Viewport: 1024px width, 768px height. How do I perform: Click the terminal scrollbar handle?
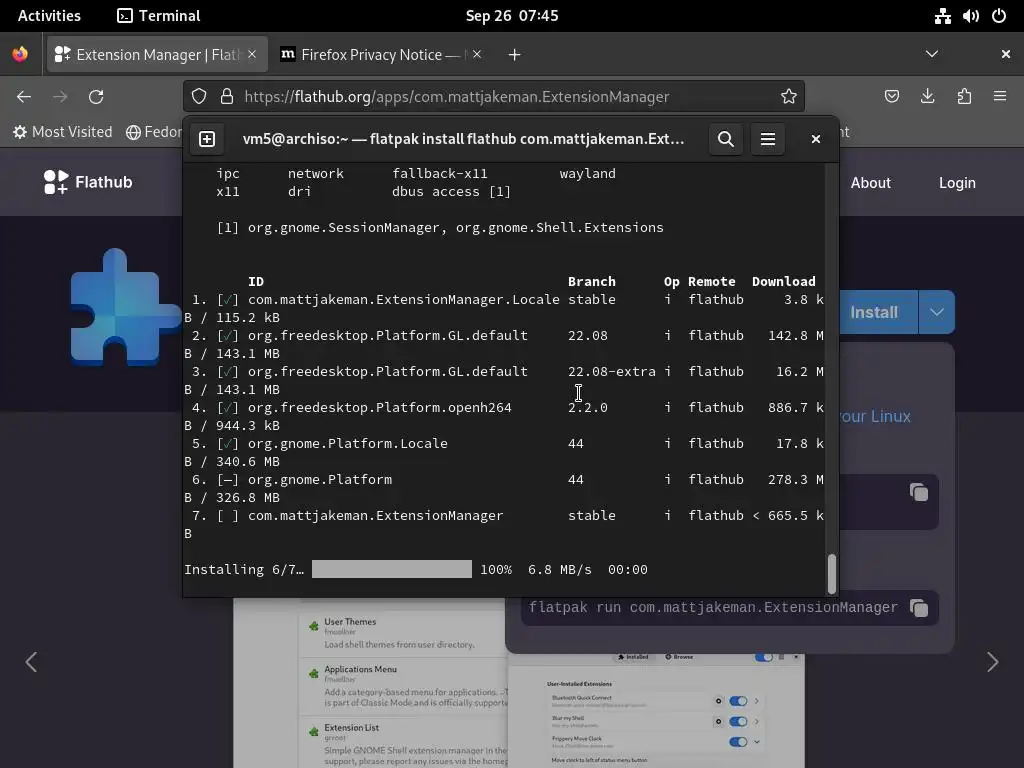pos(832,573)
